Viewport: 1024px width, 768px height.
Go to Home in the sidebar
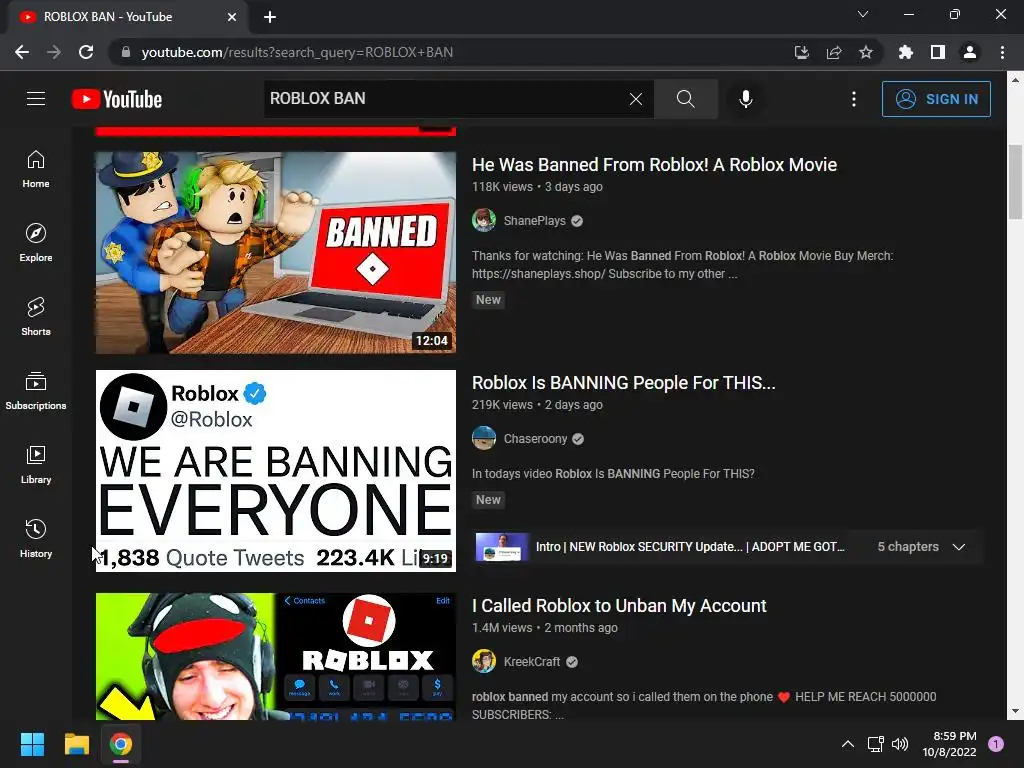tap(36, 169)
